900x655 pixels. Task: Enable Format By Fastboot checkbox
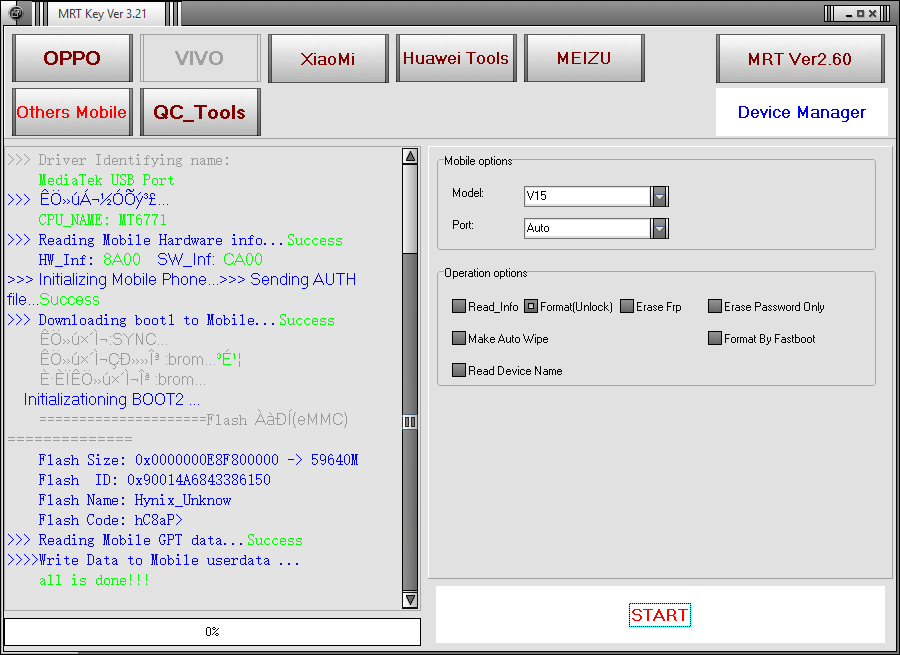tap(715, 338)
